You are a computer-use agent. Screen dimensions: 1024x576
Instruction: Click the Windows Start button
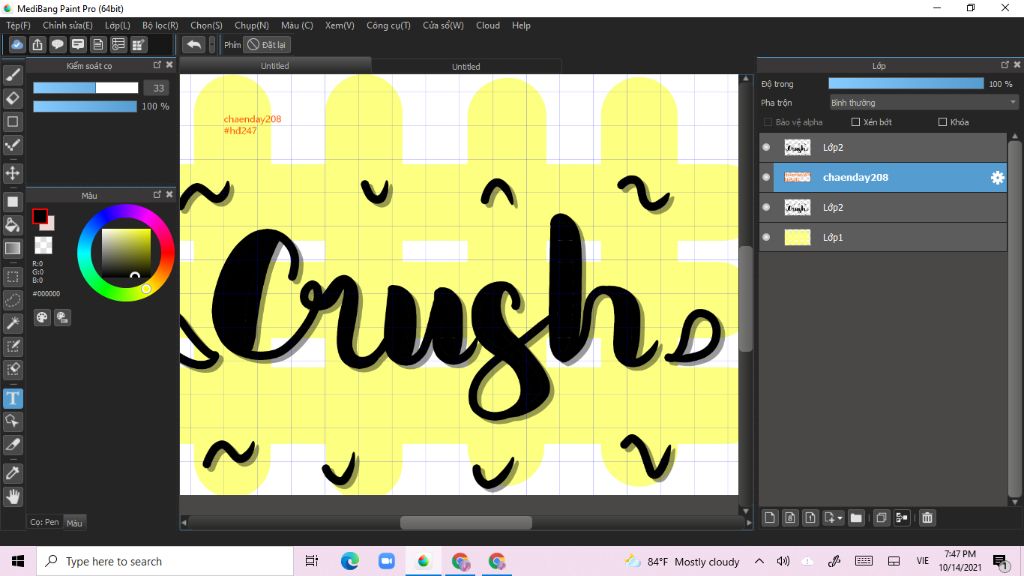click(18, 561)
